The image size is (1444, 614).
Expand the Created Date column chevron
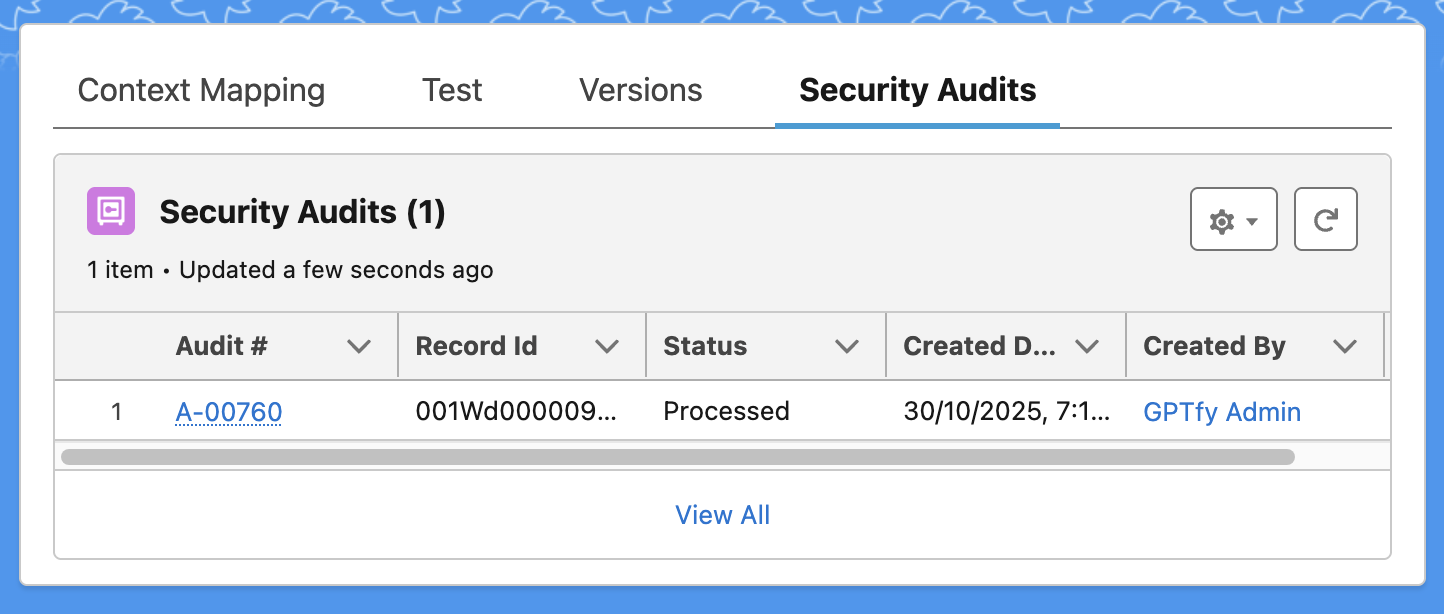pos(1086,347)
